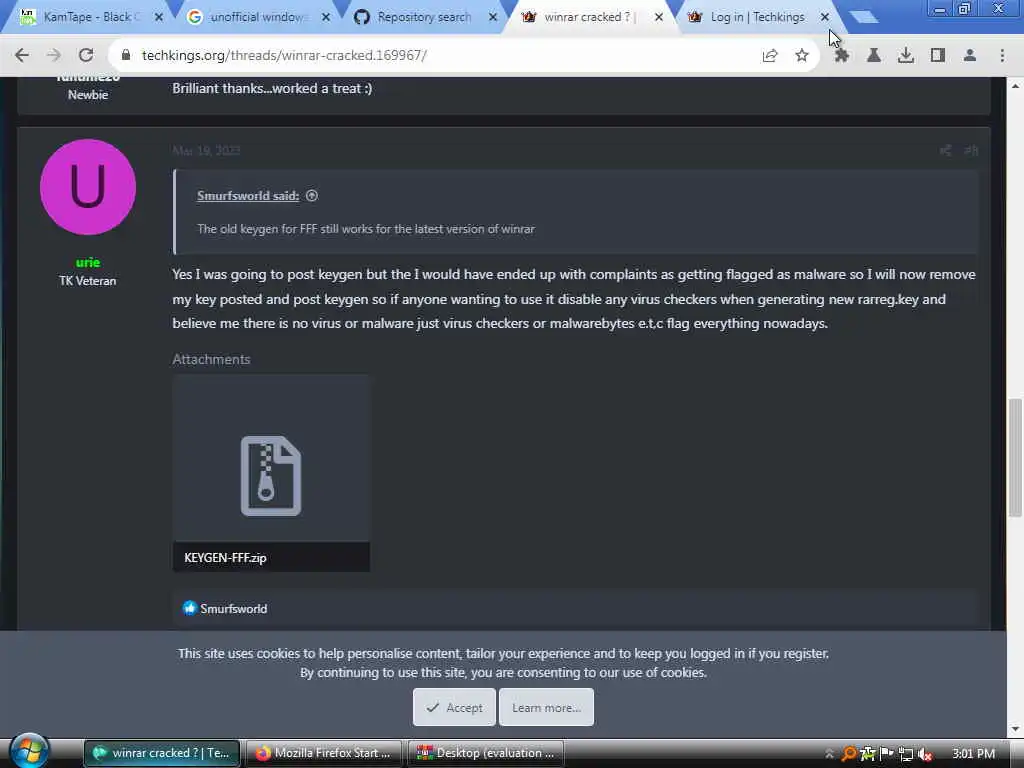Select the winrar cracked taskbar button
The height and width of the screenshot is (768, 1024).
pyautogui.click(x=162, y=753)
